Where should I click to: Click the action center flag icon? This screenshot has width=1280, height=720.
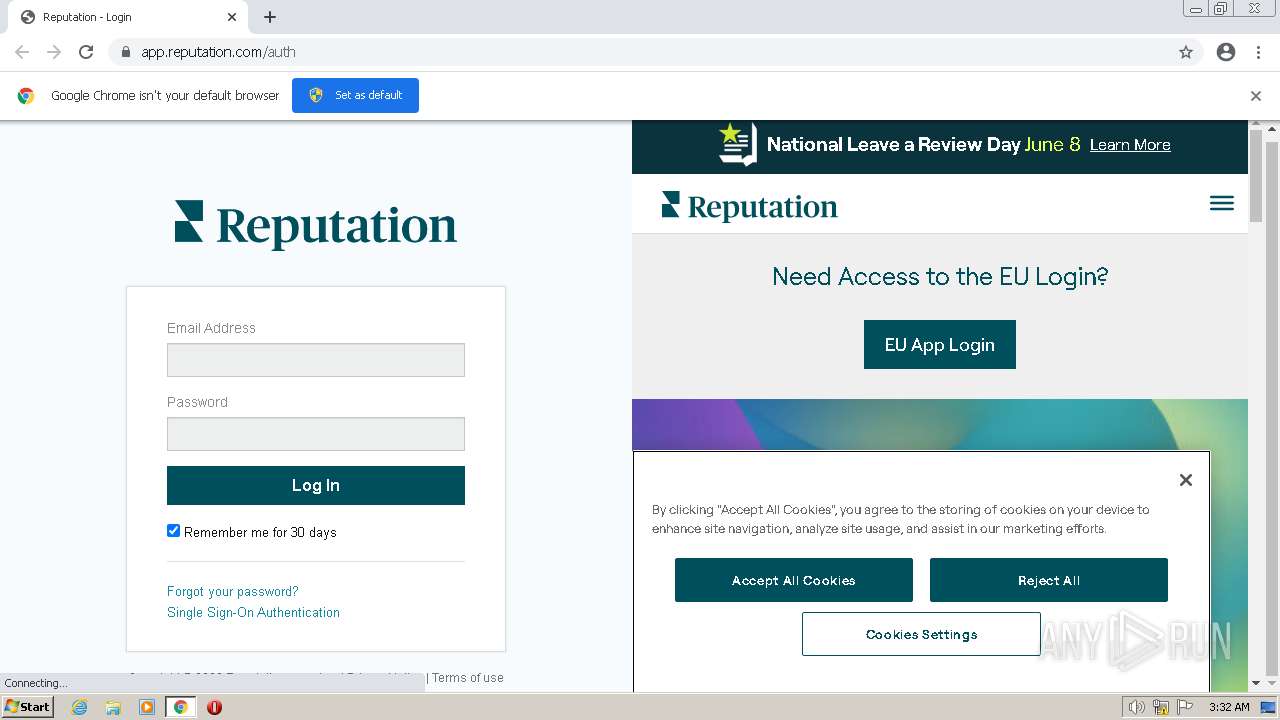[x=1185, y=707]
